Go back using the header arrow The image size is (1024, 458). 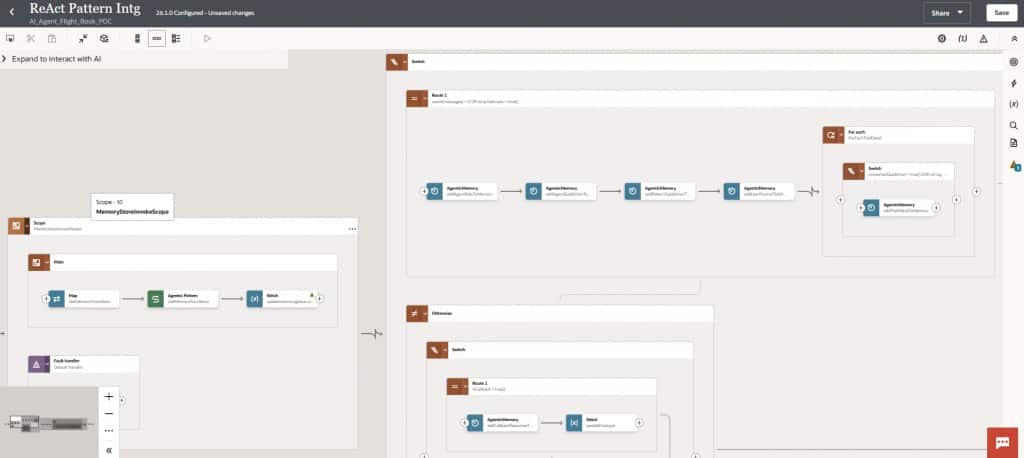tap(12, 12)
